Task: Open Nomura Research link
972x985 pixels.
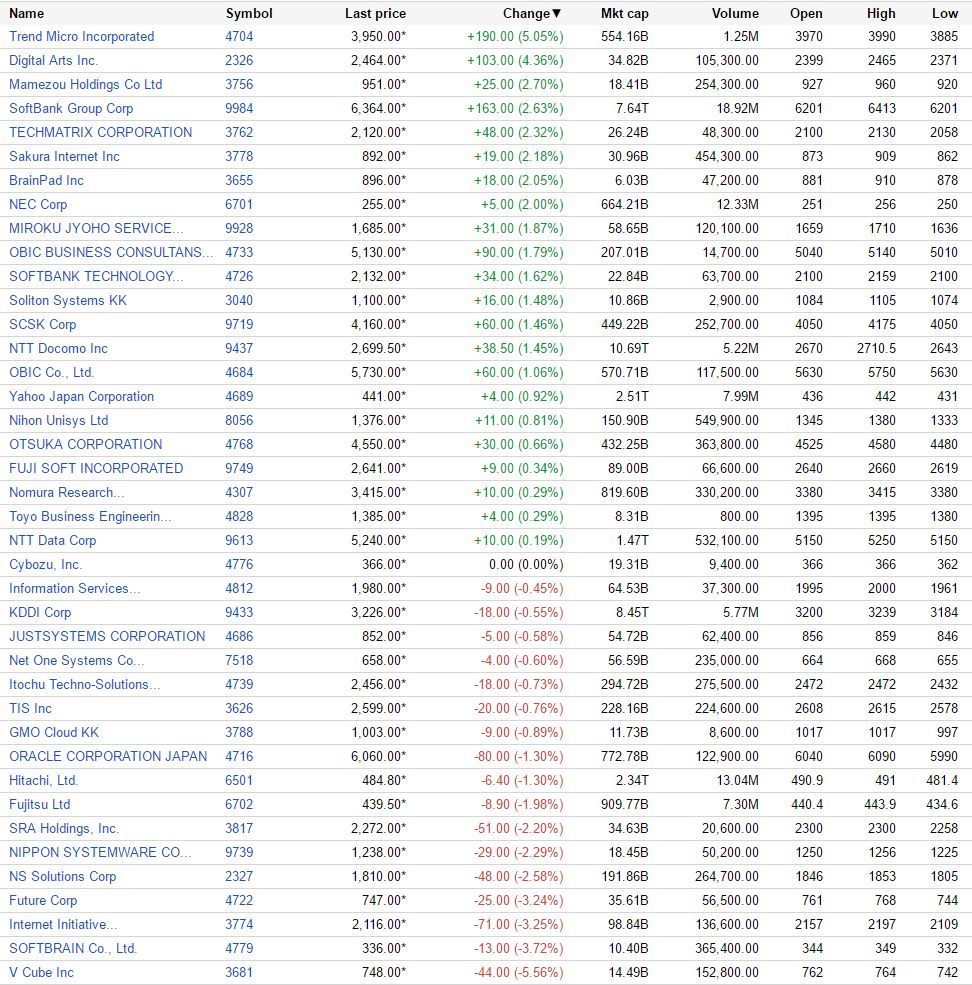Action: 67,492
